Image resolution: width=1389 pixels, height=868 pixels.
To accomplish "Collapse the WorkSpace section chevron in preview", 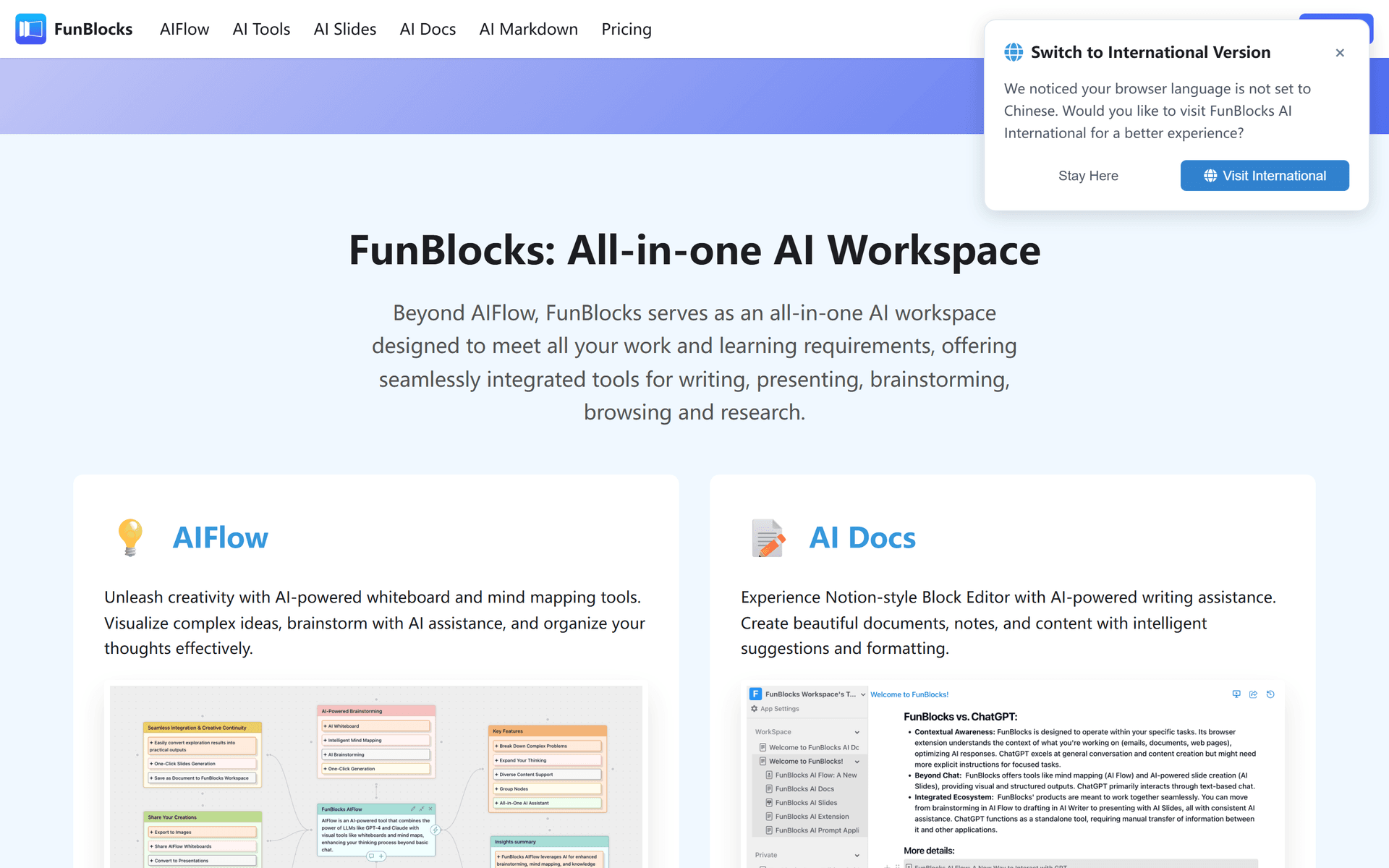I will pos(857,732).
